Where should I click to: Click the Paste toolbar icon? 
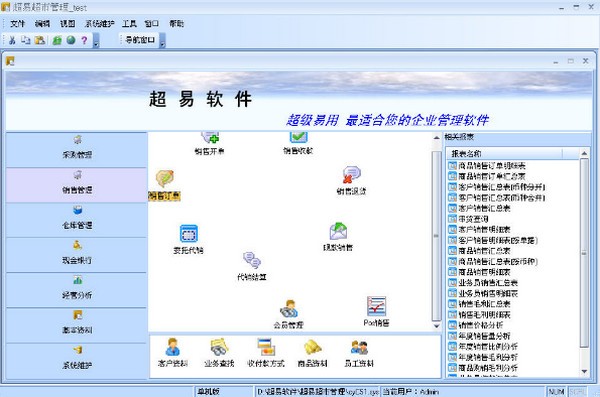tap(40, 40)
